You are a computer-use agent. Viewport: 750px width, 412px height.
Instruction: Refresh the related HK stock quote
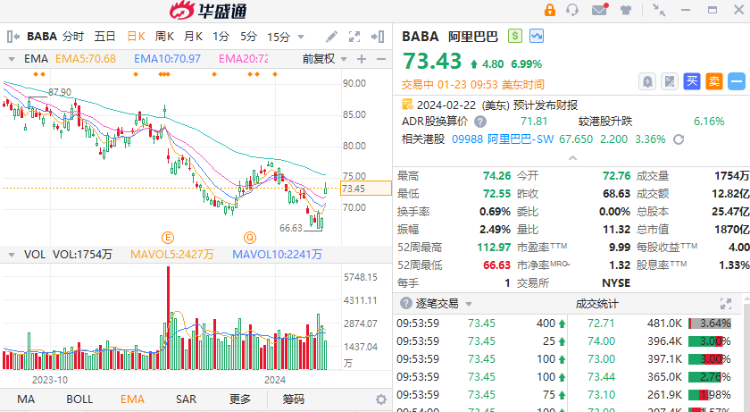(678, 139)
